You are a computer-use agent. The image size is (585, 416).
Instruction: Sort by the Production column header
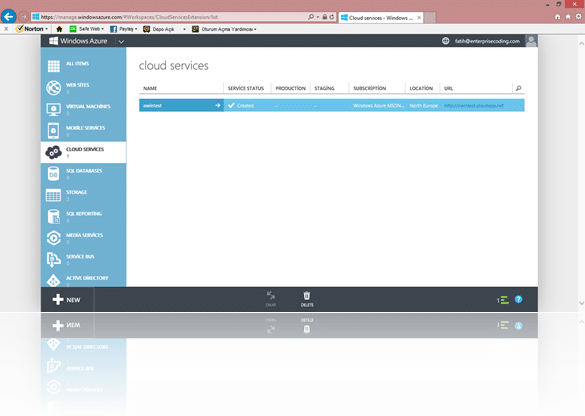tap(290, 88)
